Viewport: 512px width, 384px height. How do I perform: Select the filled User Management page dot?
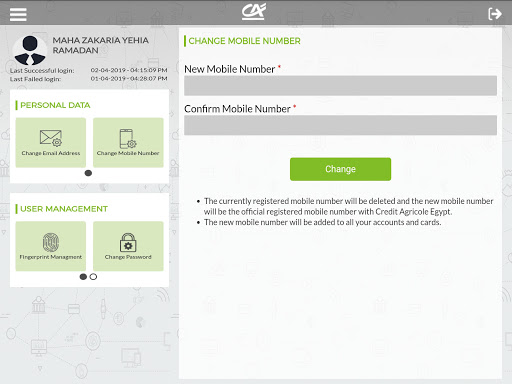click(83, 277)
